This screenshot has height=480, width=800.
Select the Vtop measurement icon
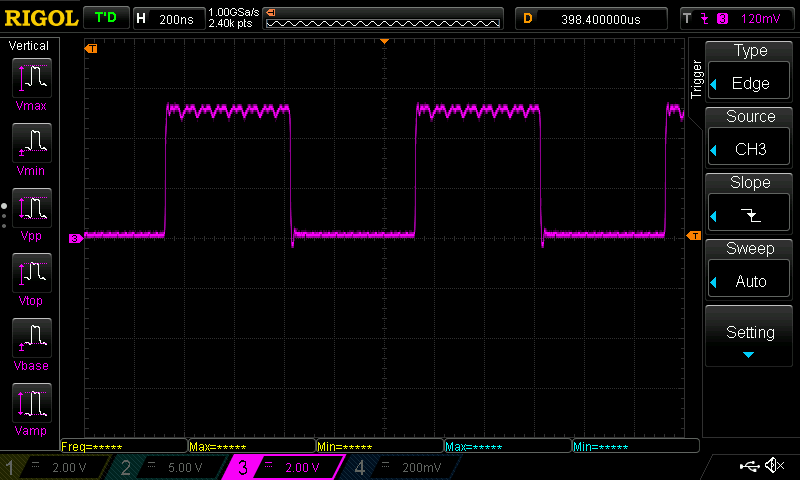32,273
